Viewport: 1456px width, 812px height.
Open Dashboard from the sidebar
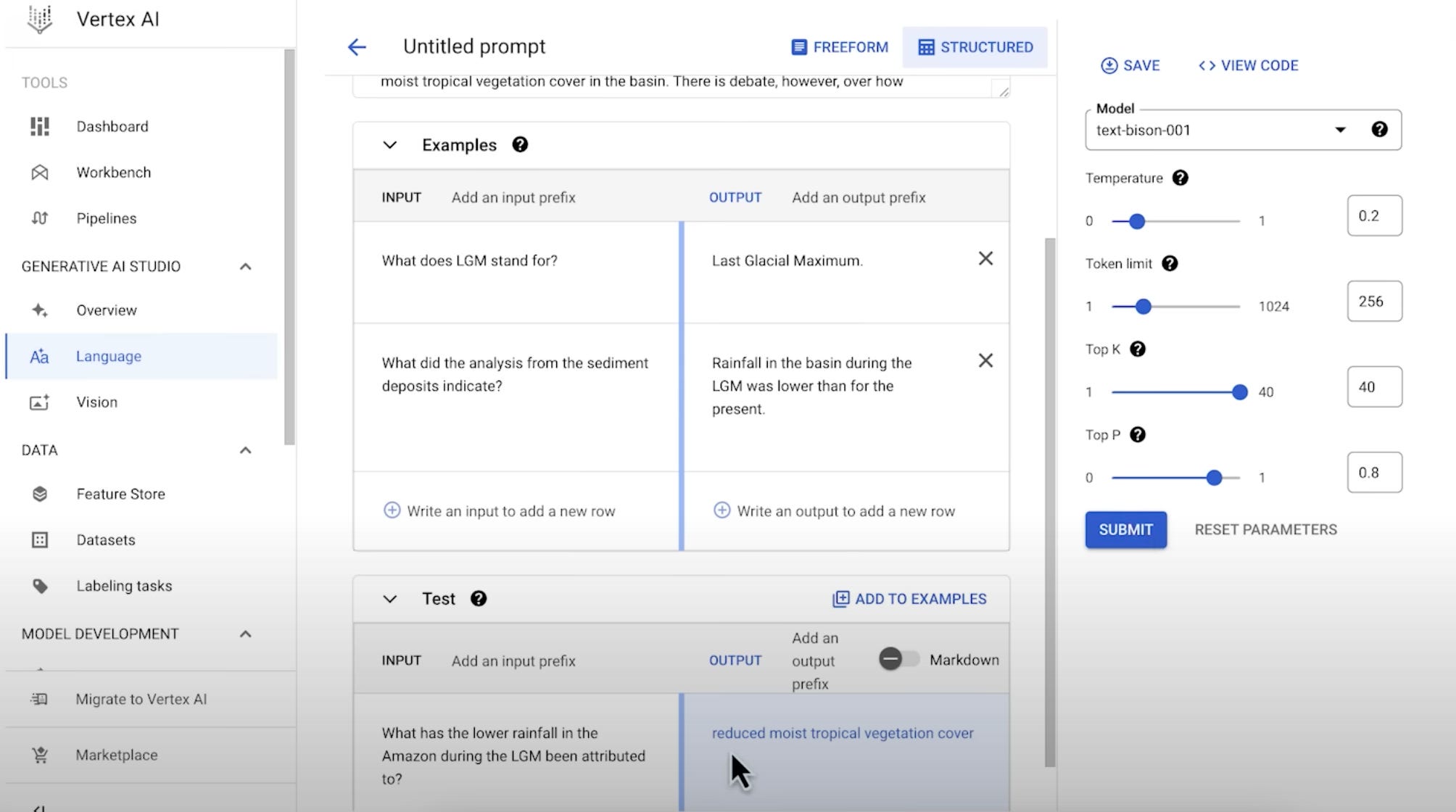tap(112, 126)
